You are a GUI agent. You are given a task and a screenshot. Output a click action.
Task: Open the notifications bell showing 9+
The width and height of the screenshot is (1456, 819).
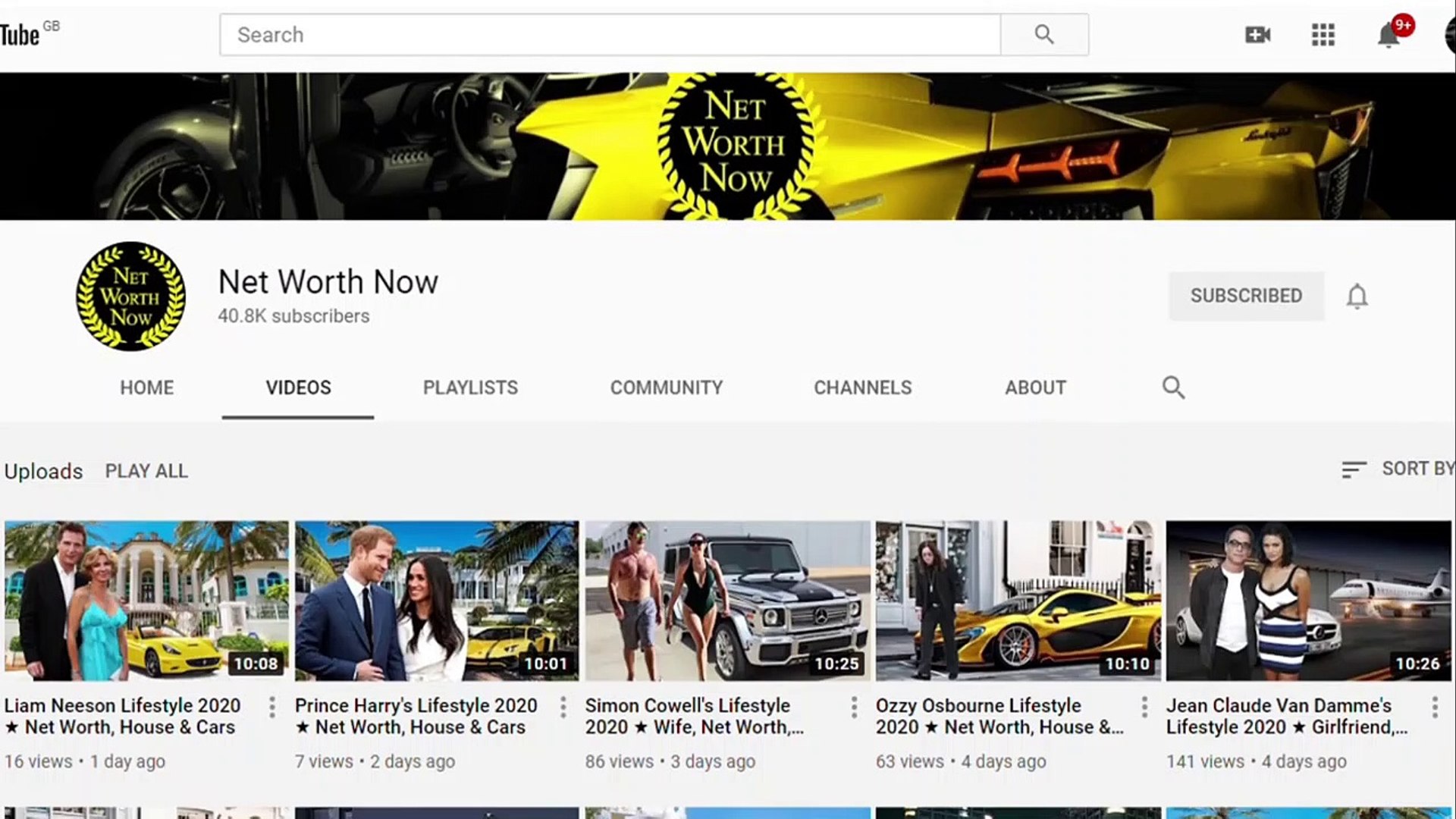1390,36
